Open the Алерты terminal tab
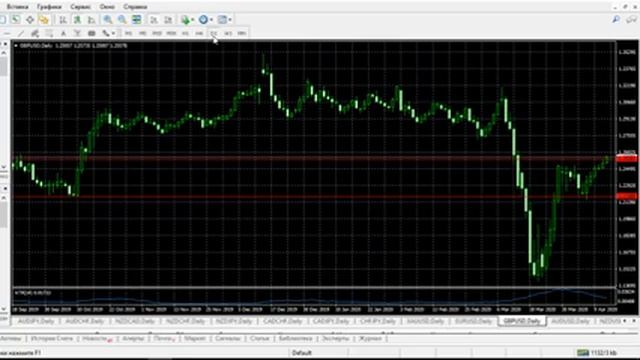The image size is (640, 360). click(x=133, y=338)
